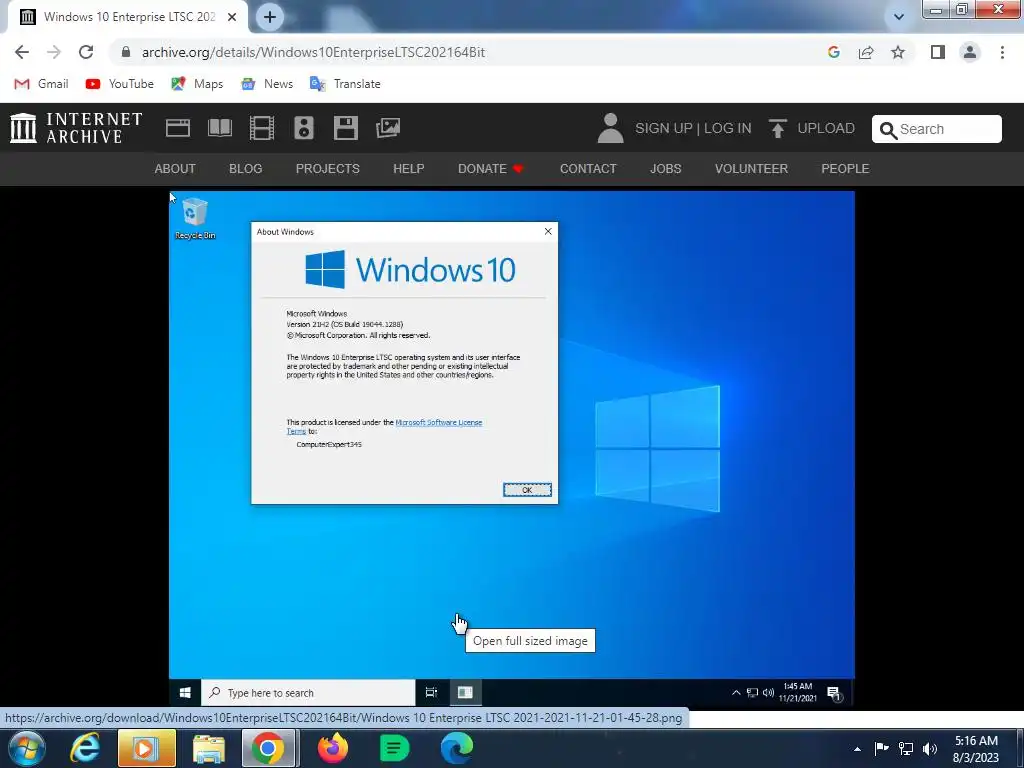Open File Explorer from the taskbar
Viewport: 1024px width, 768px height.
click(x=208, y=748)
